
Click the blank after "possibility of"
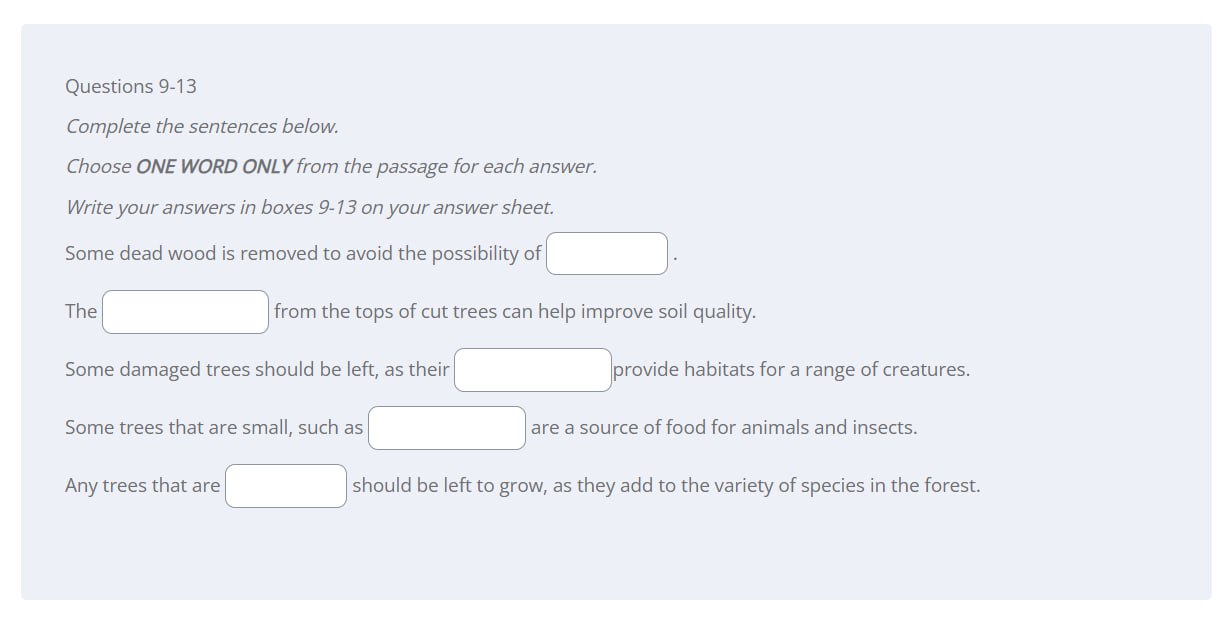click(x=607, y=254)
